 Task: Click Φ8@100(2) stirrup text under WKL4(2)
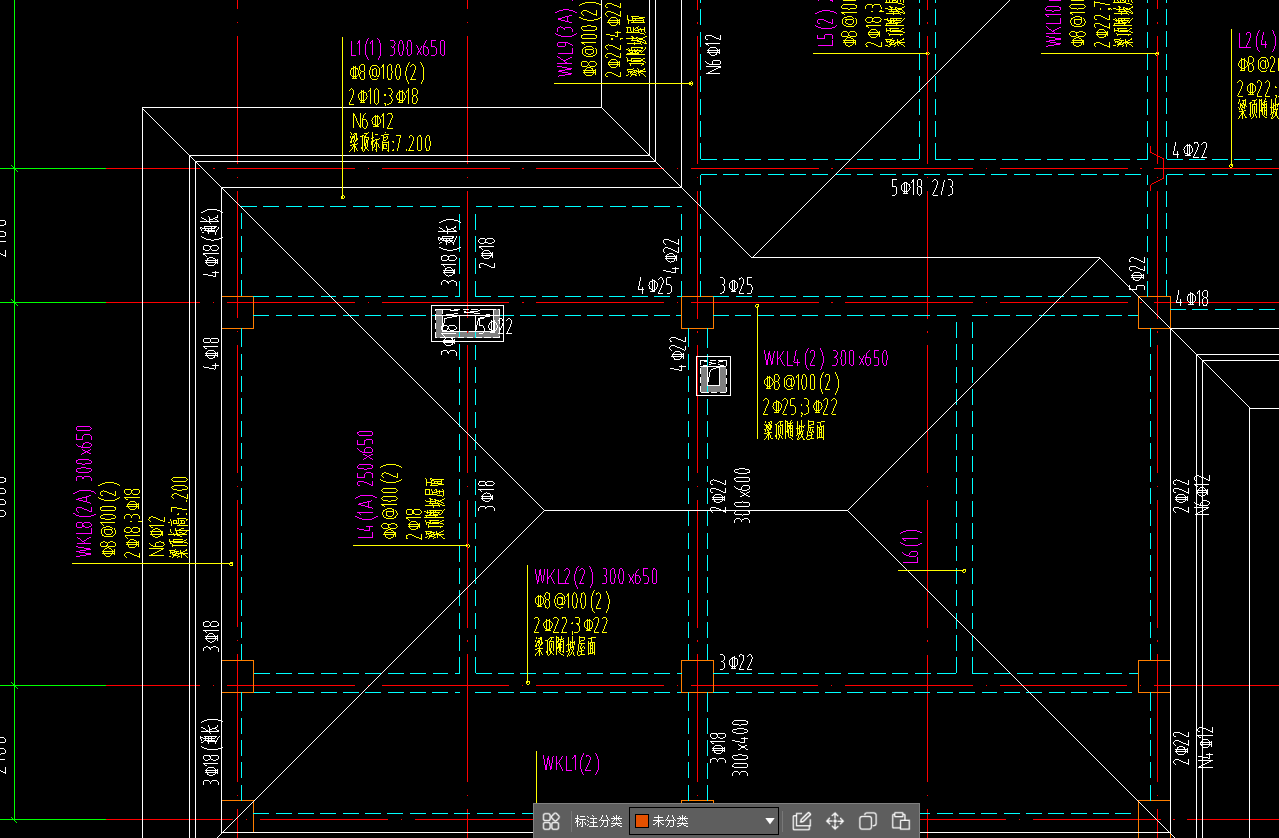point(801,383)
